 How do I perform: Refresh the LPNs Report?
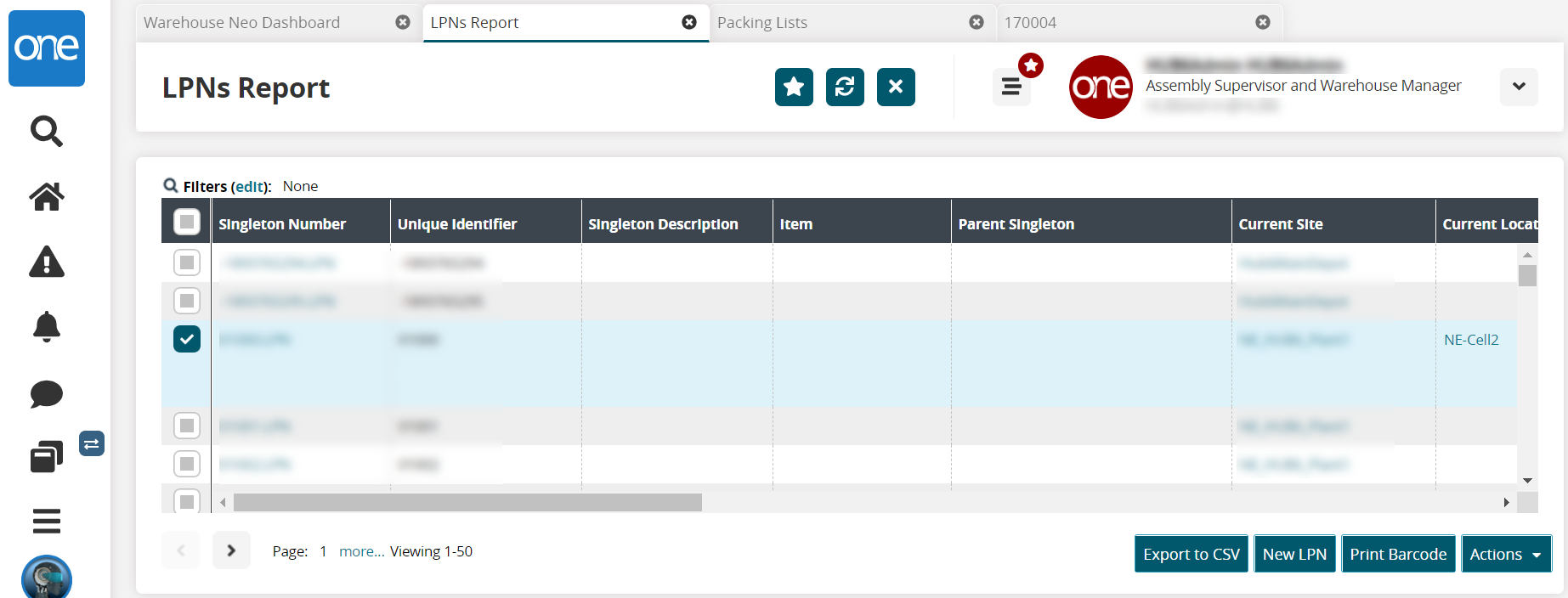coord(845,87)
